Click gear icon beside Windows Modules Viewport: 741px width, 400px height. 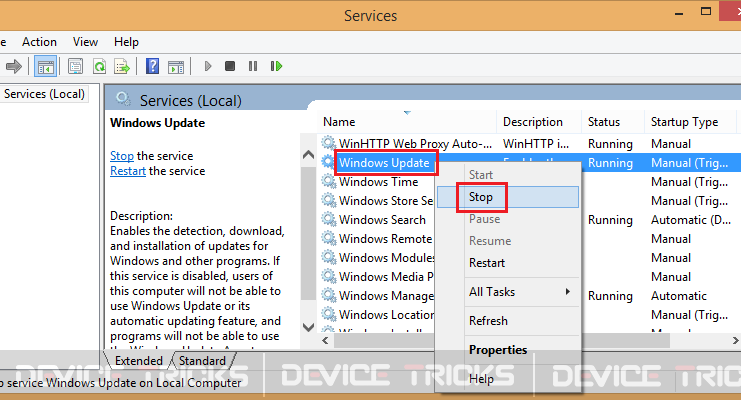click(x=328, y=257)
